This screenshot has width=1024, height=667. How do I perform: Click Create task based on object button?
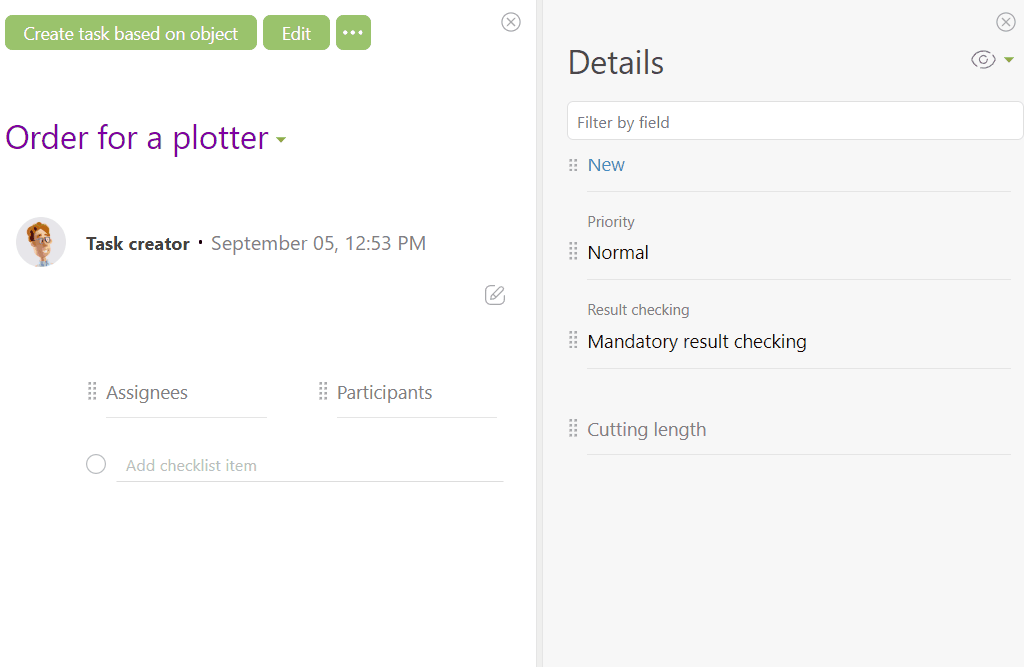131,33
